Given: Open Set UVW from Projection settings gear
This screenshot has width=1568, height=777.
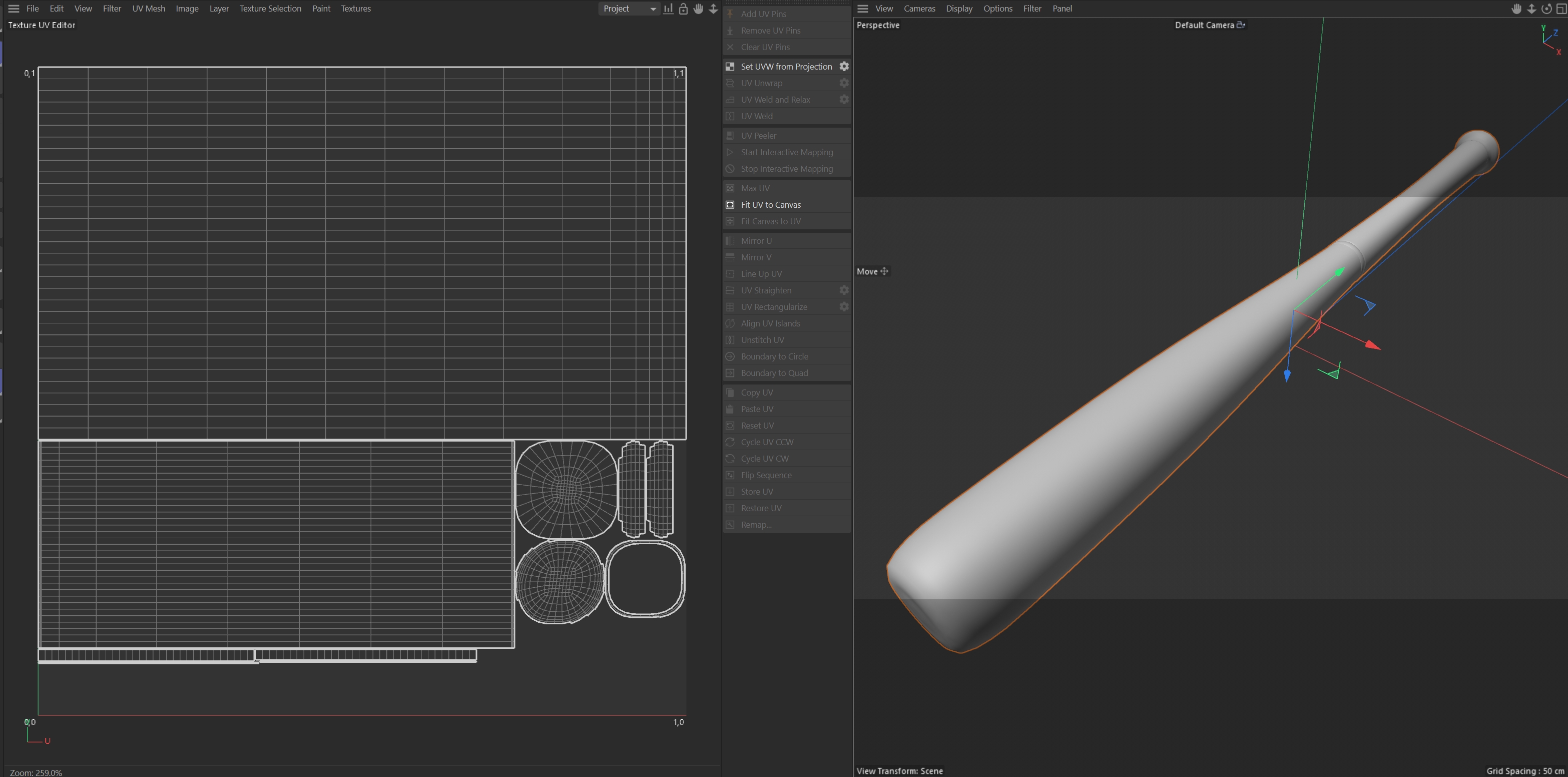Looking at the screenshot, I should [844, 67].
